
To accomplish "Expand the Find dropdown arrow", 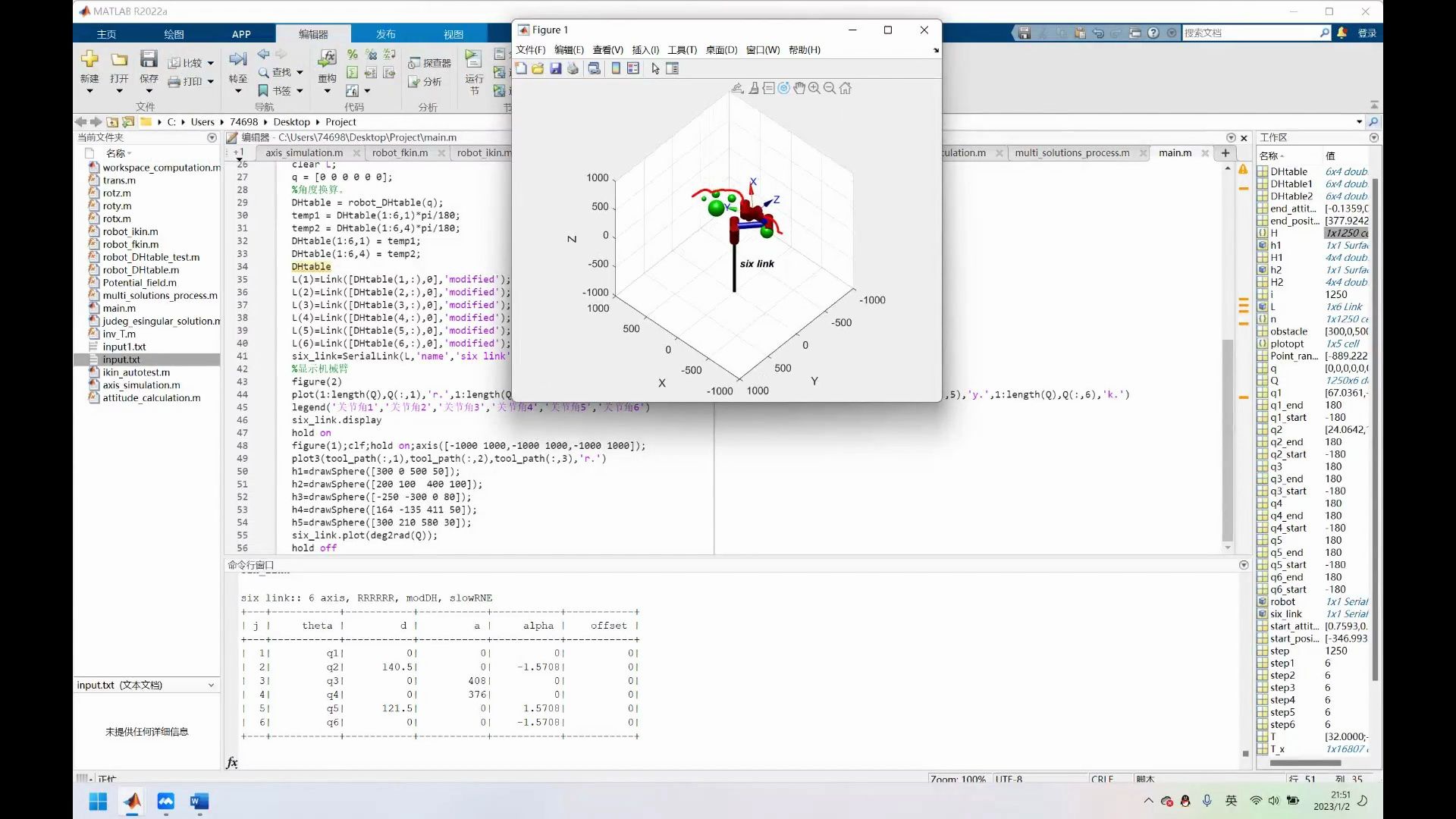I will [300, 72].
